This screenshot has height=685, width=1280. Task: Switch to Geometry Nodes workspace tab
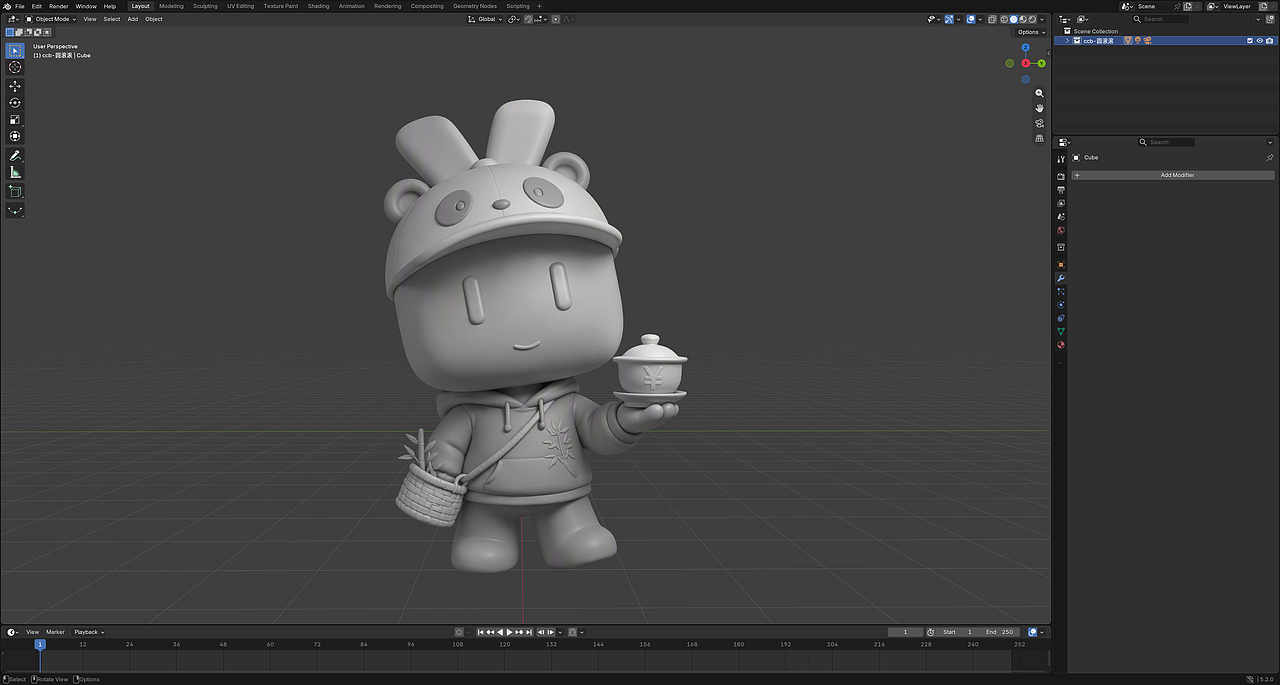click(475, 6)
